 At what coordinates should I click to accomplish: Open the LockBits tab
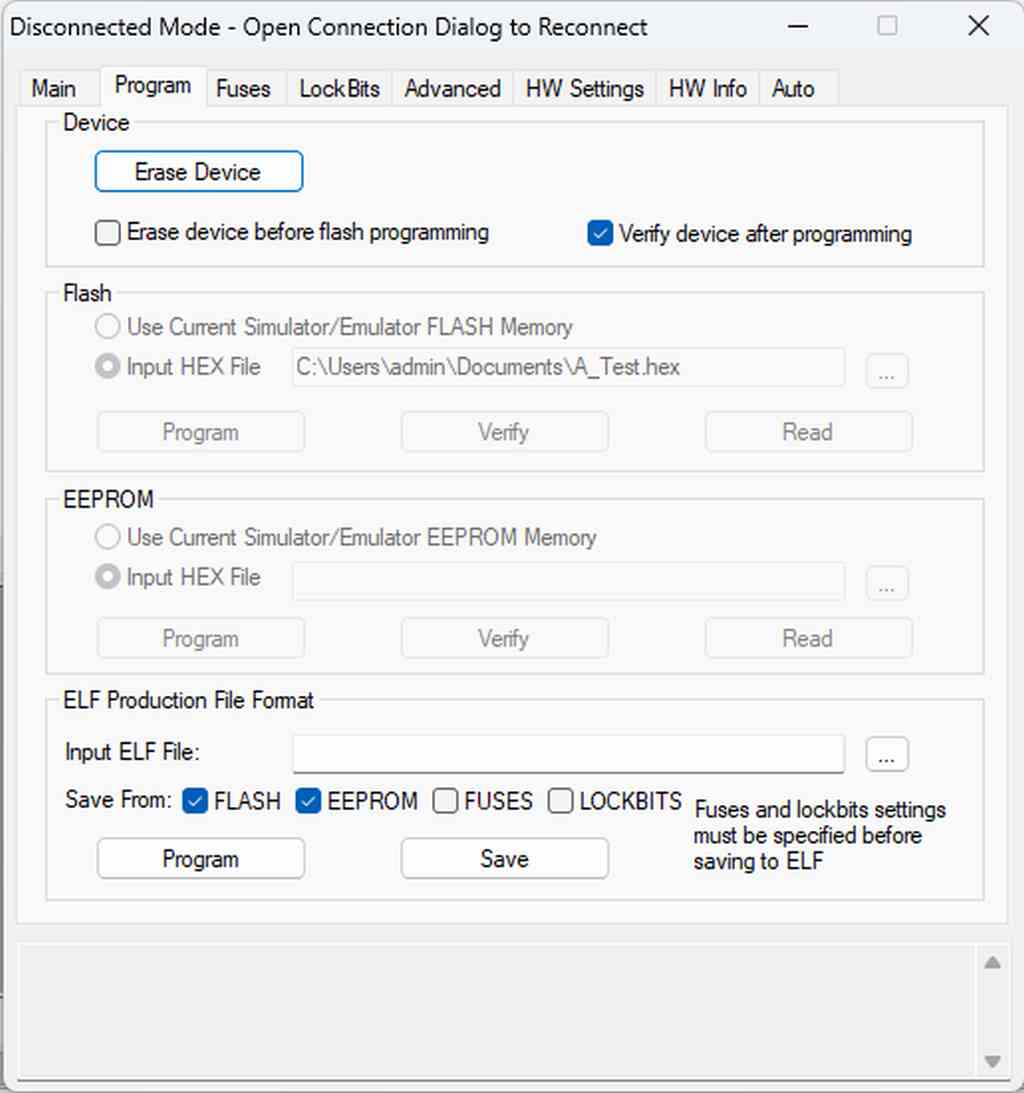(x=339, y=89)
